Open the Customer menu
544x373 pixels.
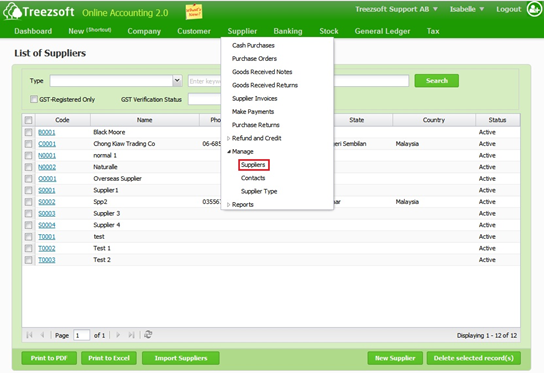[x=194, y=31]
